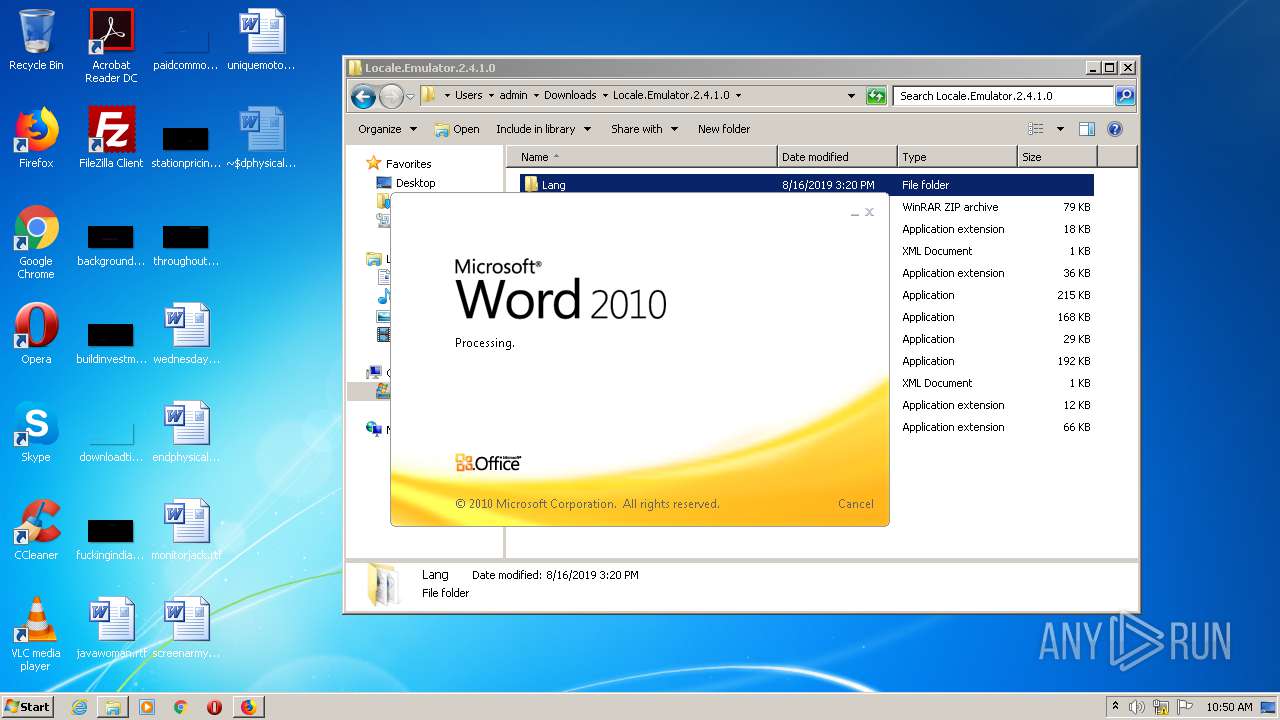This screenshot has width=1280, height=720.
Task: Click the Explorer Back navigation arrow
Action: tap(363, 96)
